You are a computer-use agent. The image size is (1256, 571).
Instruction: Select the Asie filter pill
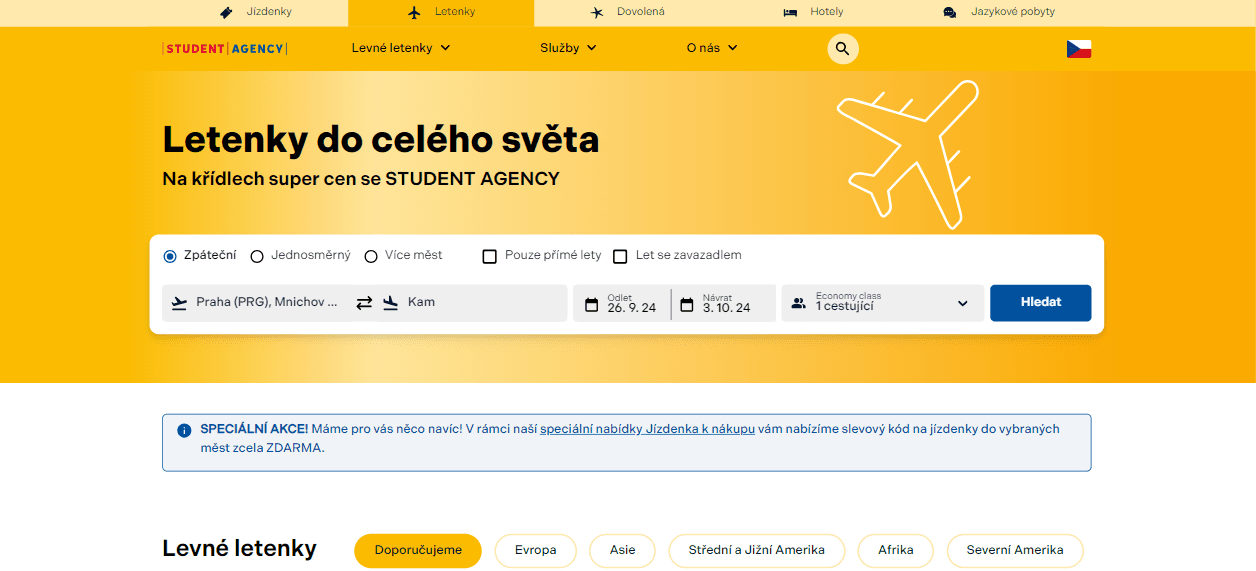pyautogui.click(x=622, y=550)
